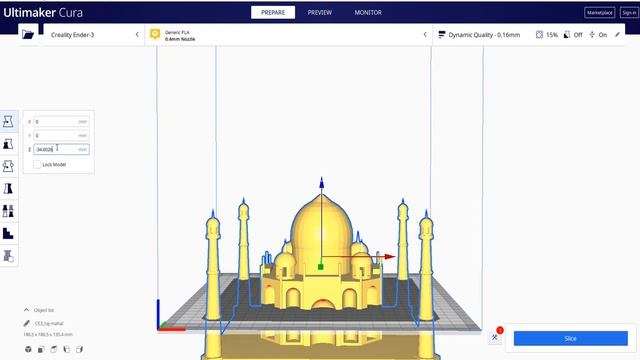Image resolution: width=640 pixels, height=360 pixels.
Task: Click the adhesion On icon
Action: point(592,35)
